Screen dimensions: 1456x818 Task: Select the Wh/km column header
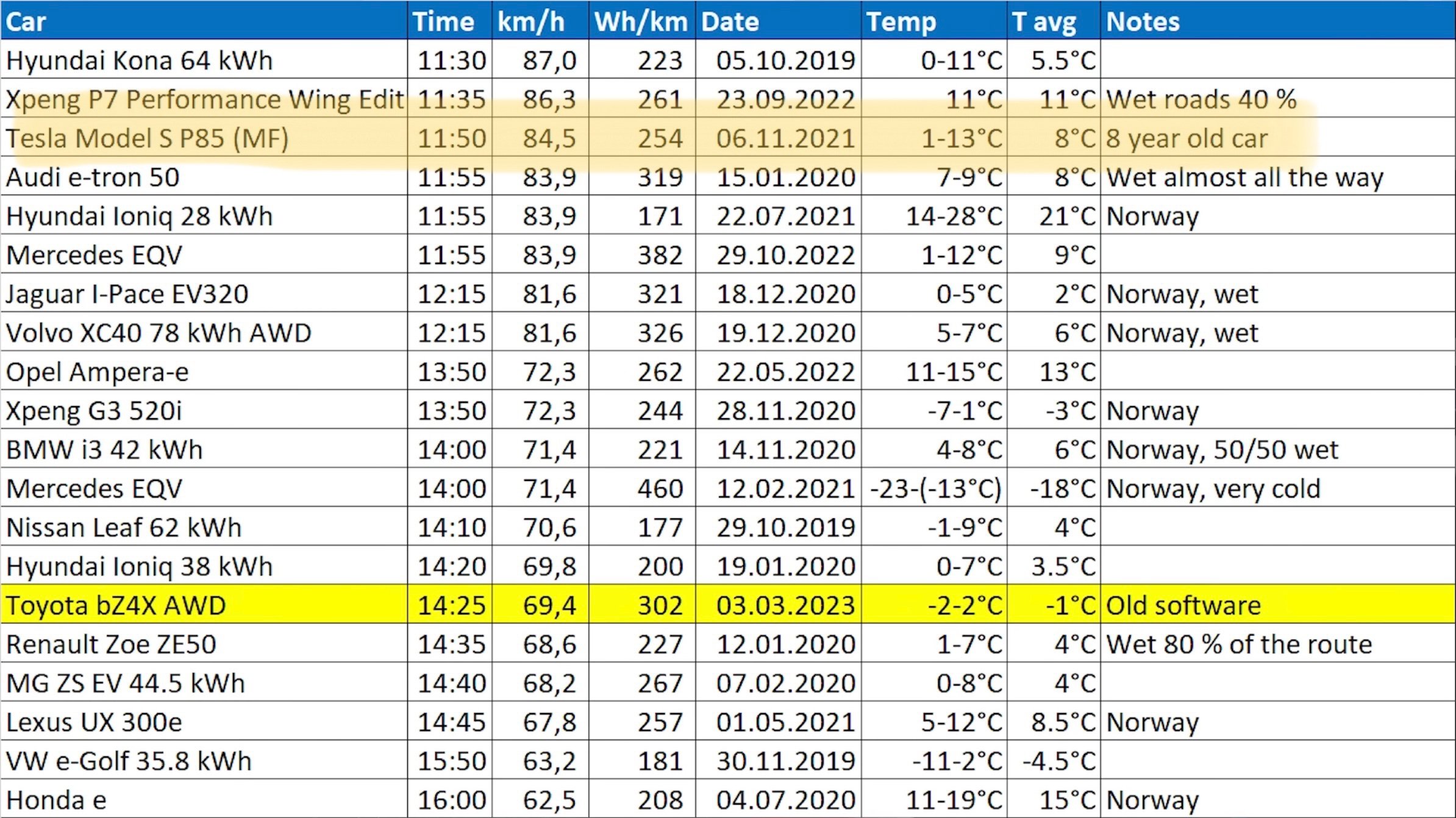pos(642,21)
